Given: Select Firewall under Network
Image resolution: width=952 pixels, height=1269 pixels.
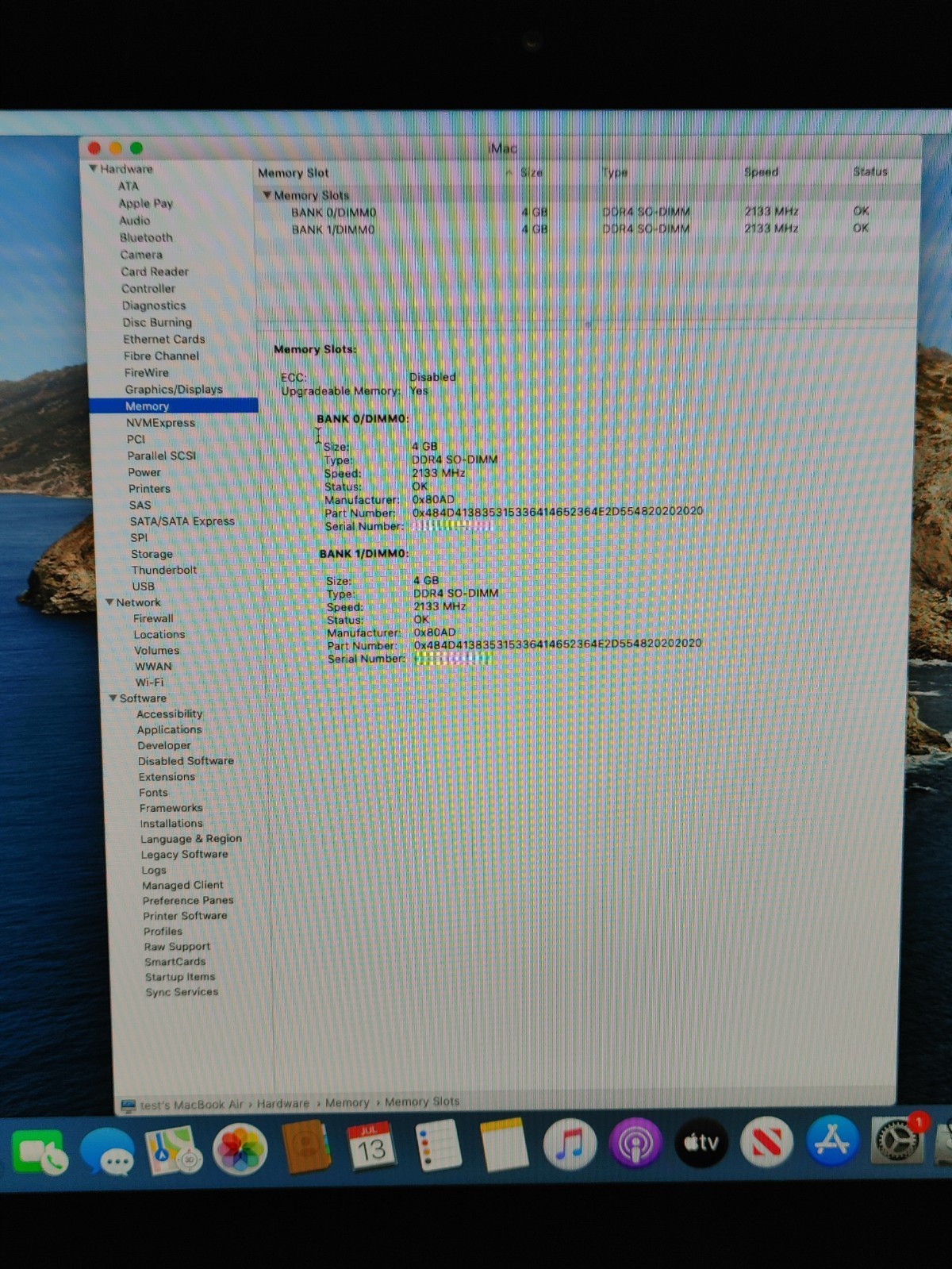Looking at the screenshot, I should (x=153, y=618).
